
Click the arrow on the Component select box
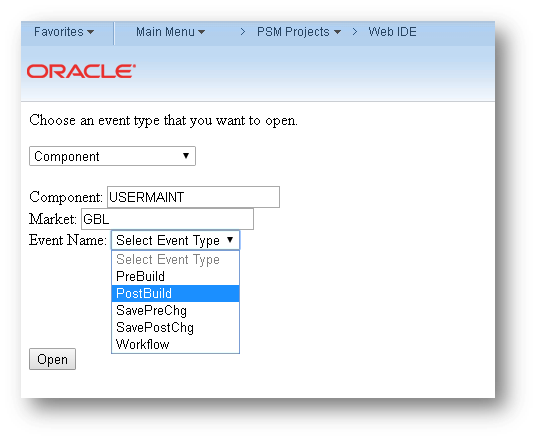coord(186,156)
